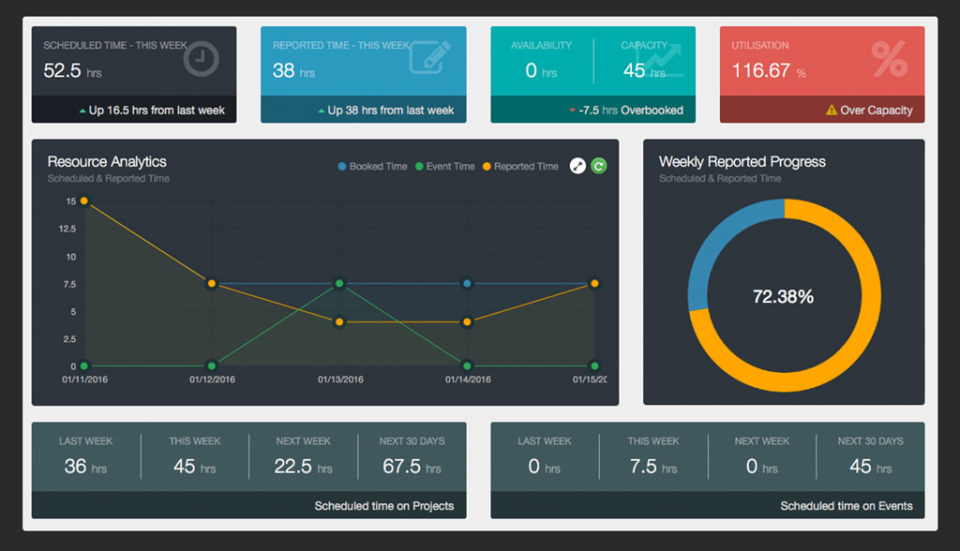Toggle Reported Time series in chart legend
This screenshot has height=551, width=960.
(520, 167)
